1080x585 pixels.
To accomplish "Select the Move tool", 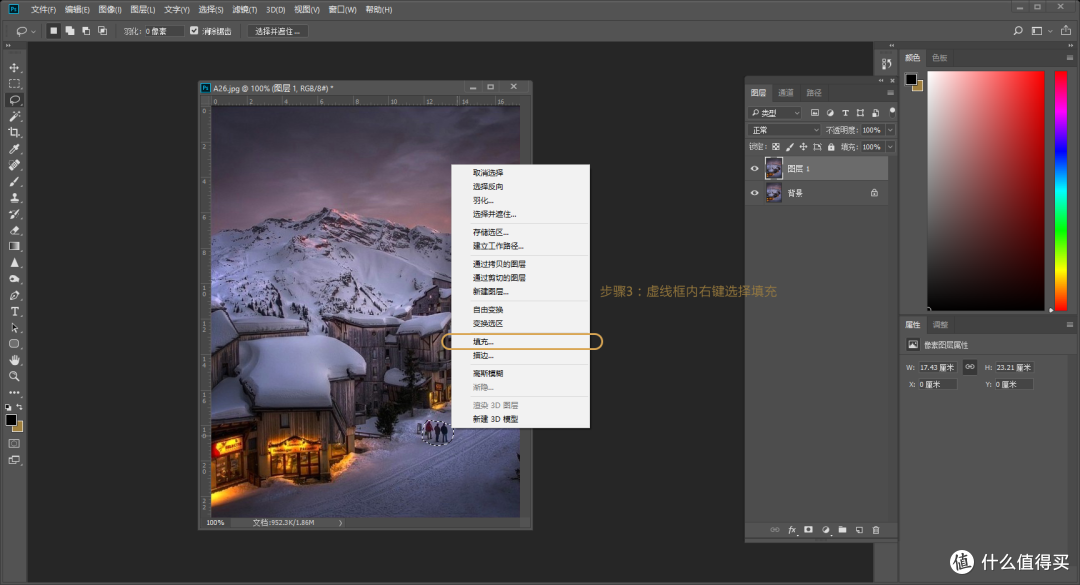I will 14,68.
